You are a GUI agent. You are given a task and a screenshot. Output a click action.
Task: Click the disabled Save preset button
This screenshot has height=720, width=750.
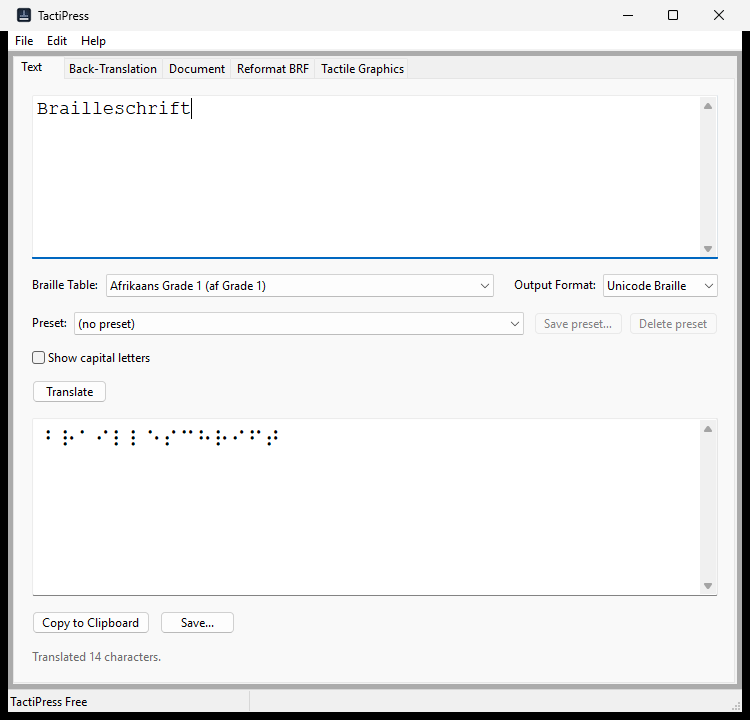[578, 324]
